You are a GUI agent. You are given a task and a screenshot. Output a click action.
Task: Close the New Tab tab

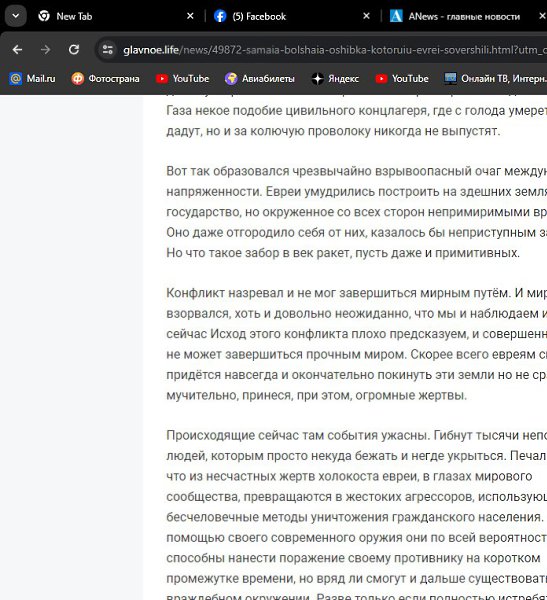pos(190,16)
